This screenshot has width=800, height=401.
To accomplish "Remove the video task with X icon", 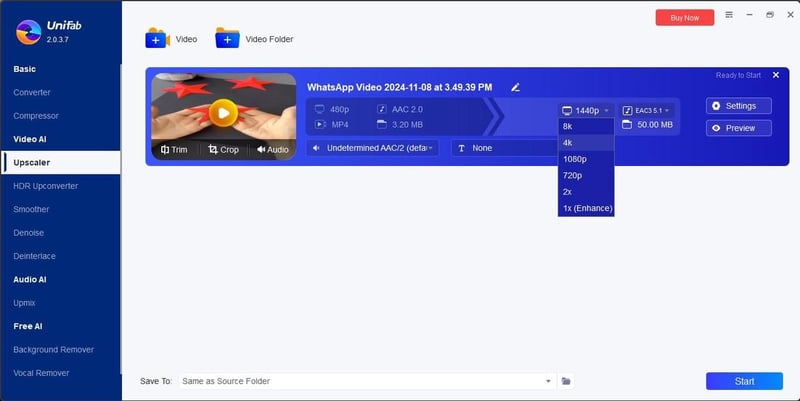I will tap(775, 75).
